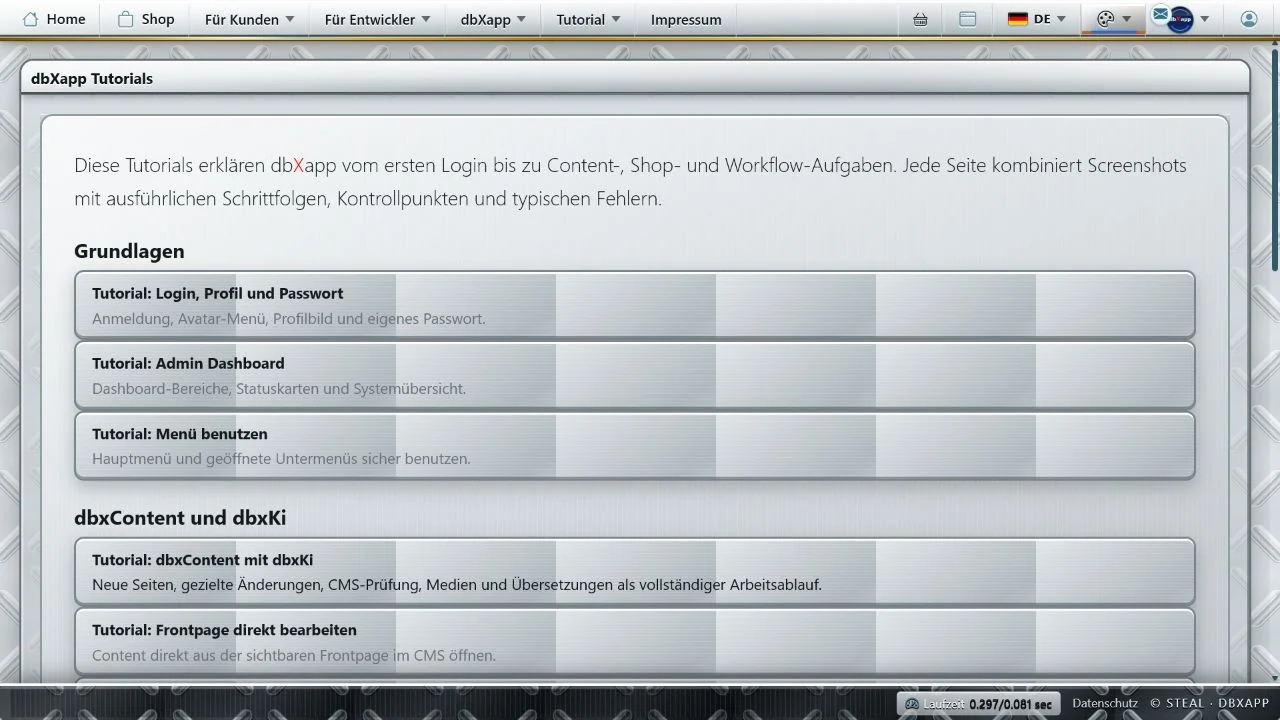1280x720 pixels.
Task: Click the user account avatar icon
Action: pos(1248,19)
